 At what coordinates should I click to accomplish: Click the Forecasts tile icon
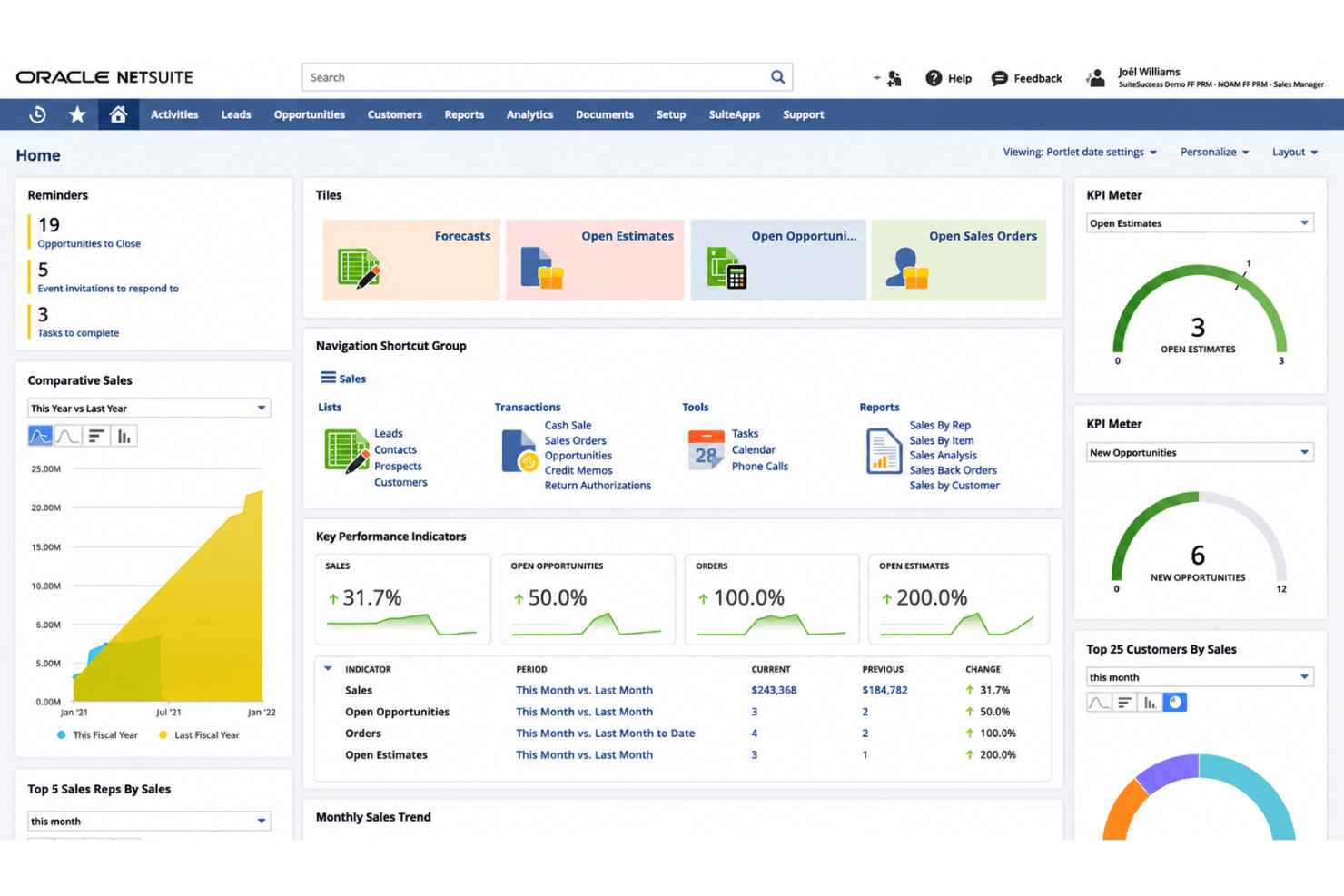click(x=359, y=269)
